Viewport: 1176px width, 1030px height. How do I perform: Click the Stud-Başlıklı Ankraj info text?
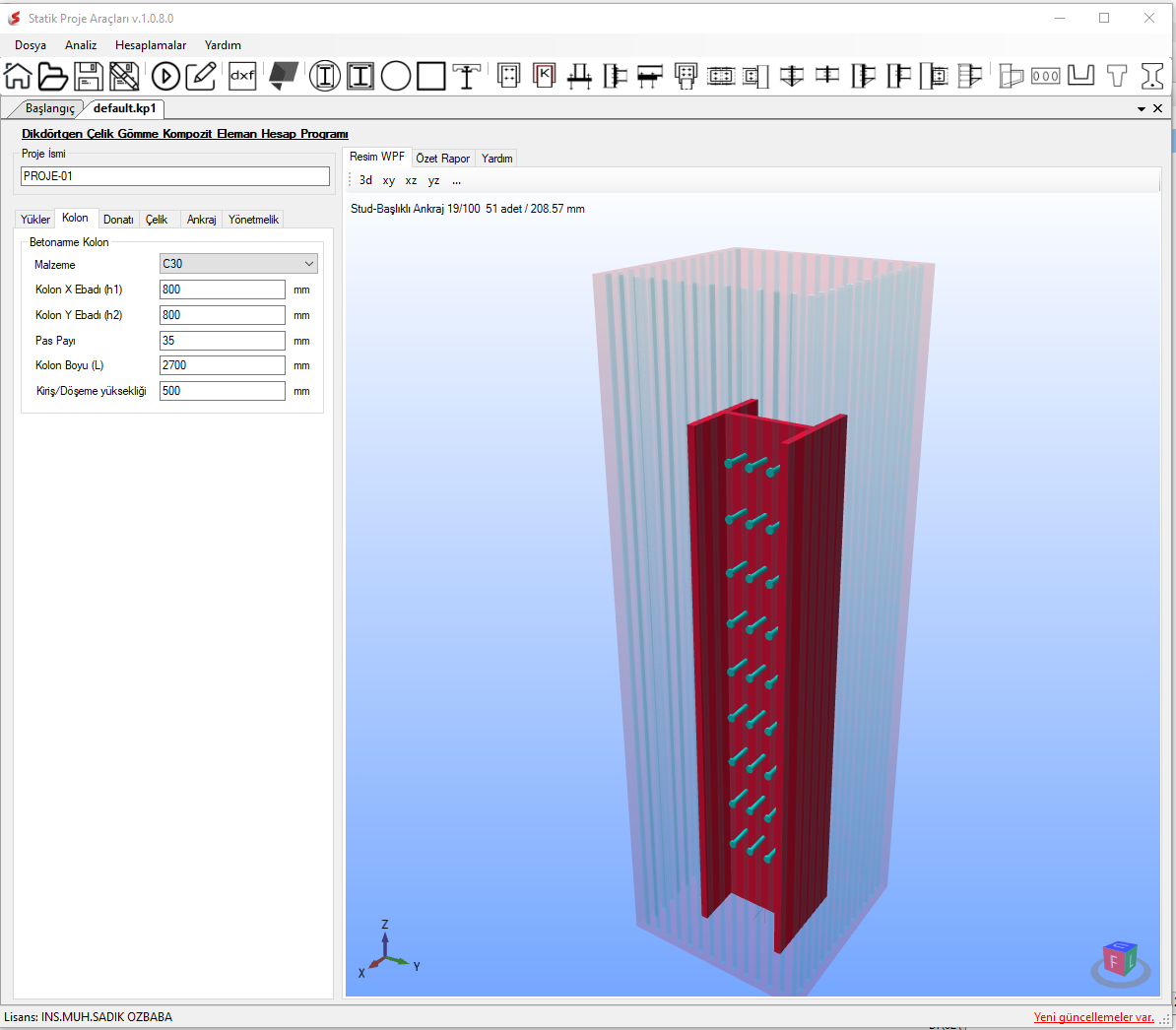coord(467,209)
